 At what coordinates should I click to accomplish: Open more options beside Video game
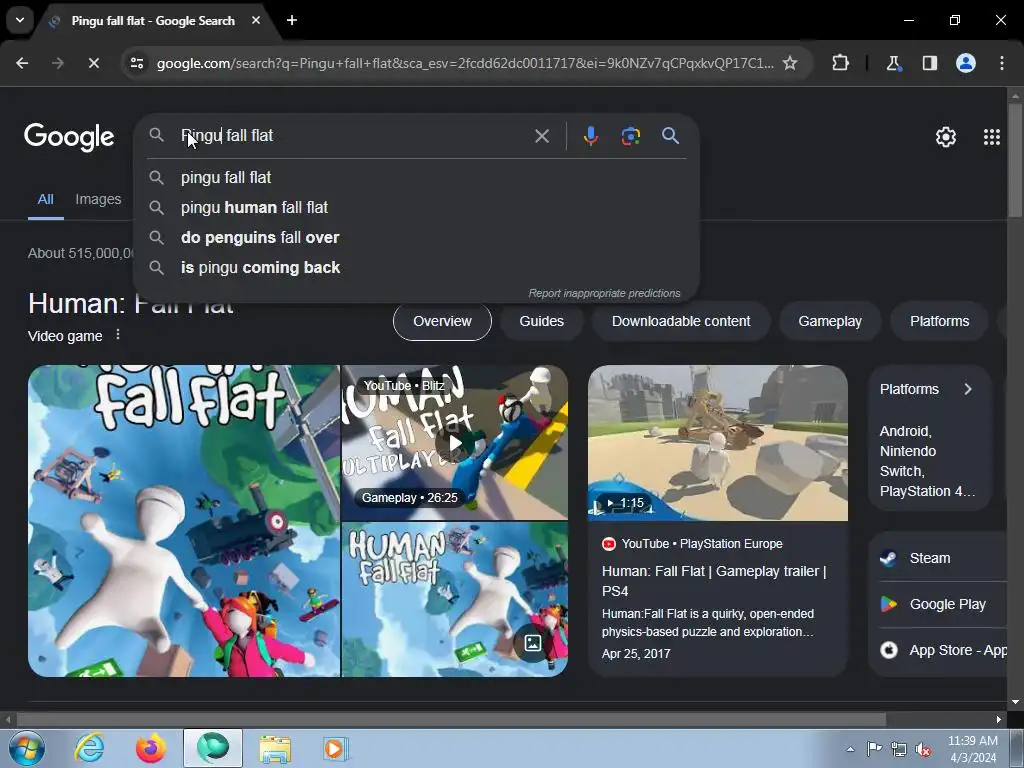click(x=118, y=335)
